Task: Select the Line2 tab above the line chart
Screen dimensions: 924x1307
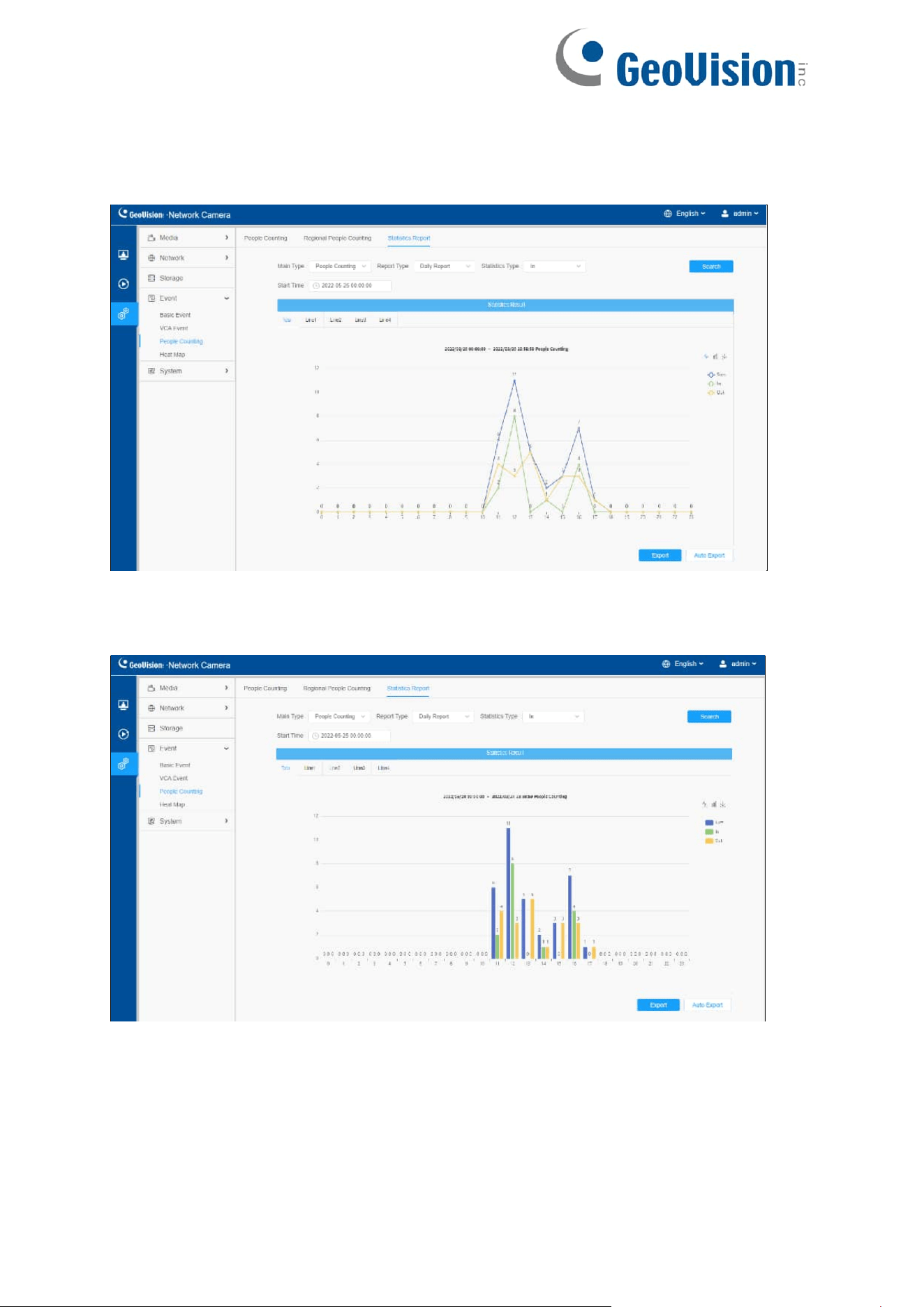Action: [x=336, y=320]
